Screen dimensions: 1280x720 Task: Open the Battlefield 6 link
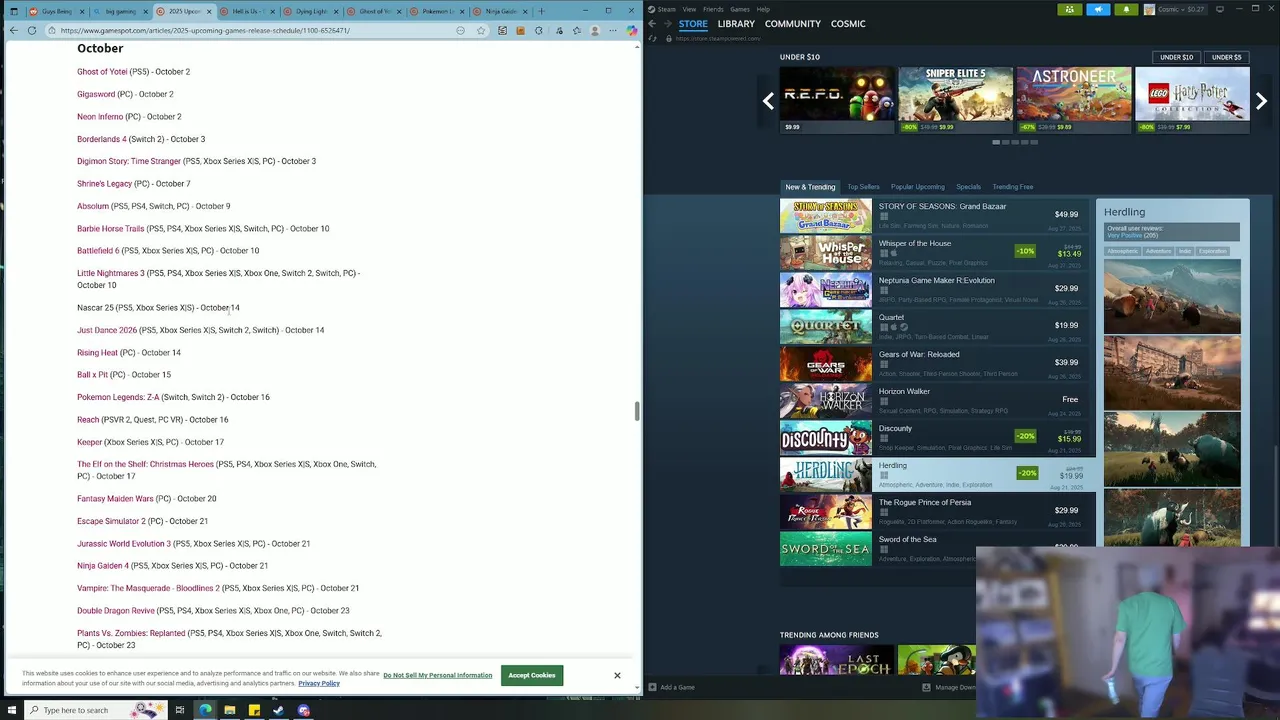98,251
